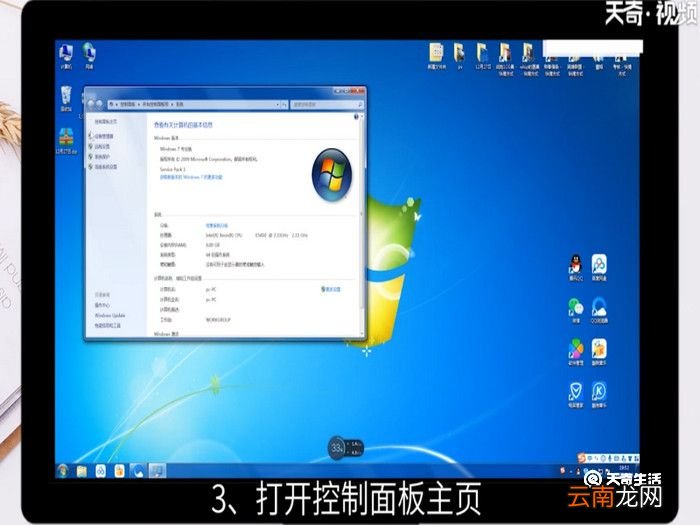Click the "WORKGROUP" value
The image size is (700, 525).
click(x=218, y=320)
